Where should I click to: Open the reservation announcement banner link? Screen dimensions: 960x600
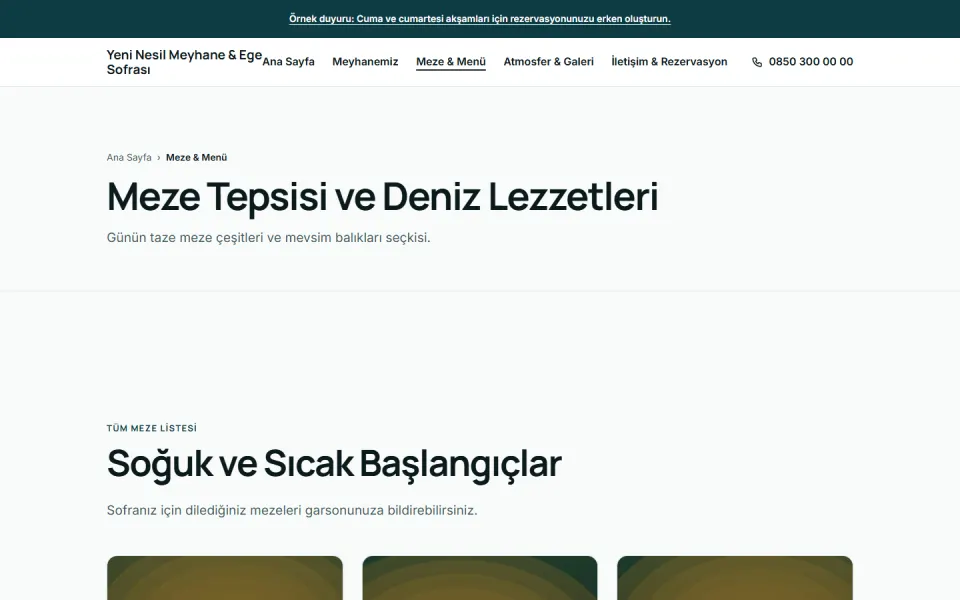tap(479, 18)
